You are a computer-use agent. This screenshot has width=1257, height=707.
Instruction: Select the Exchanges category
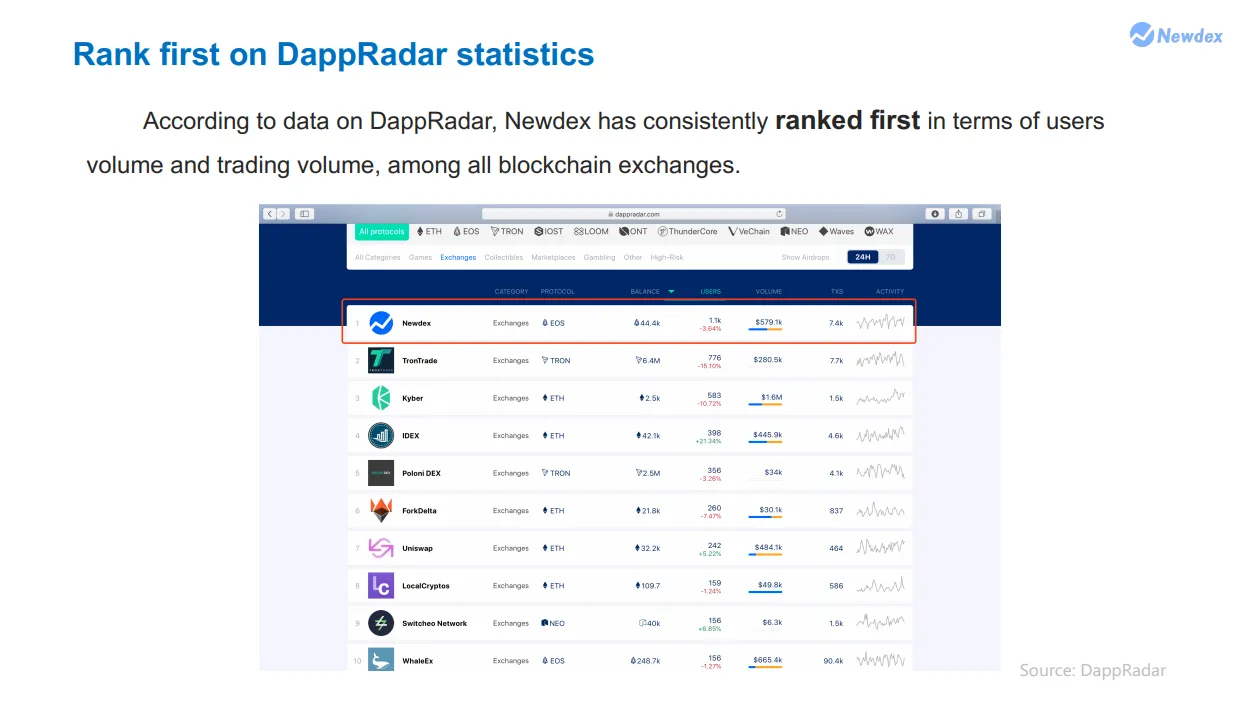click(x=458, y=258)
